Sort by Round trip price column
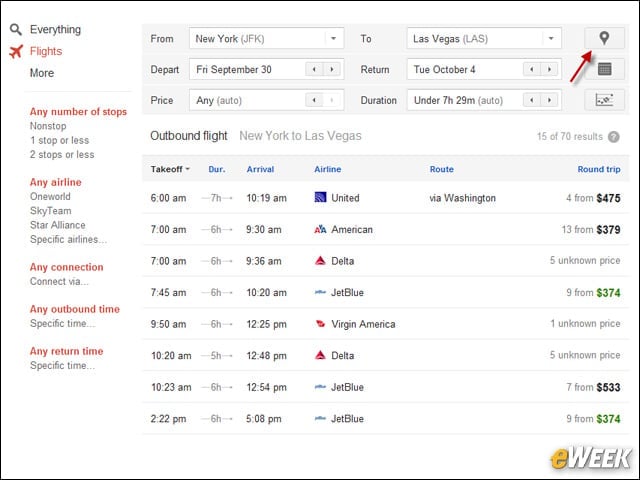640x480 pixels. click(x=599, y=169)
